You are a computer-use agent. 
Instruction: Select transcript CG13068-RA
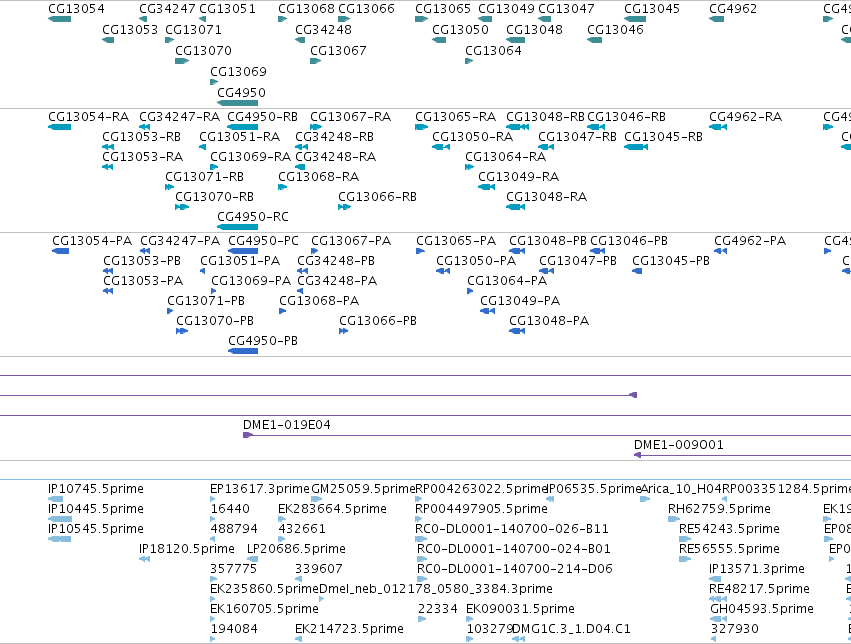[282, 187]
